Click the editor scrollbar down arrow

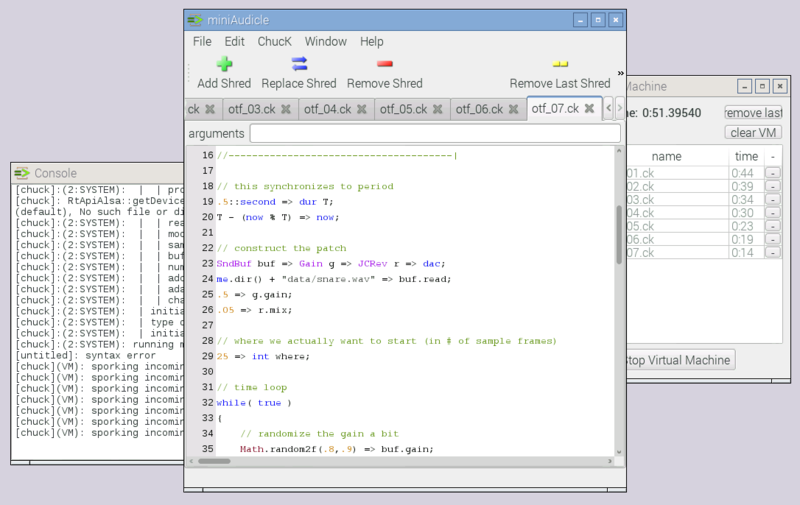click(x=619, y=452)
